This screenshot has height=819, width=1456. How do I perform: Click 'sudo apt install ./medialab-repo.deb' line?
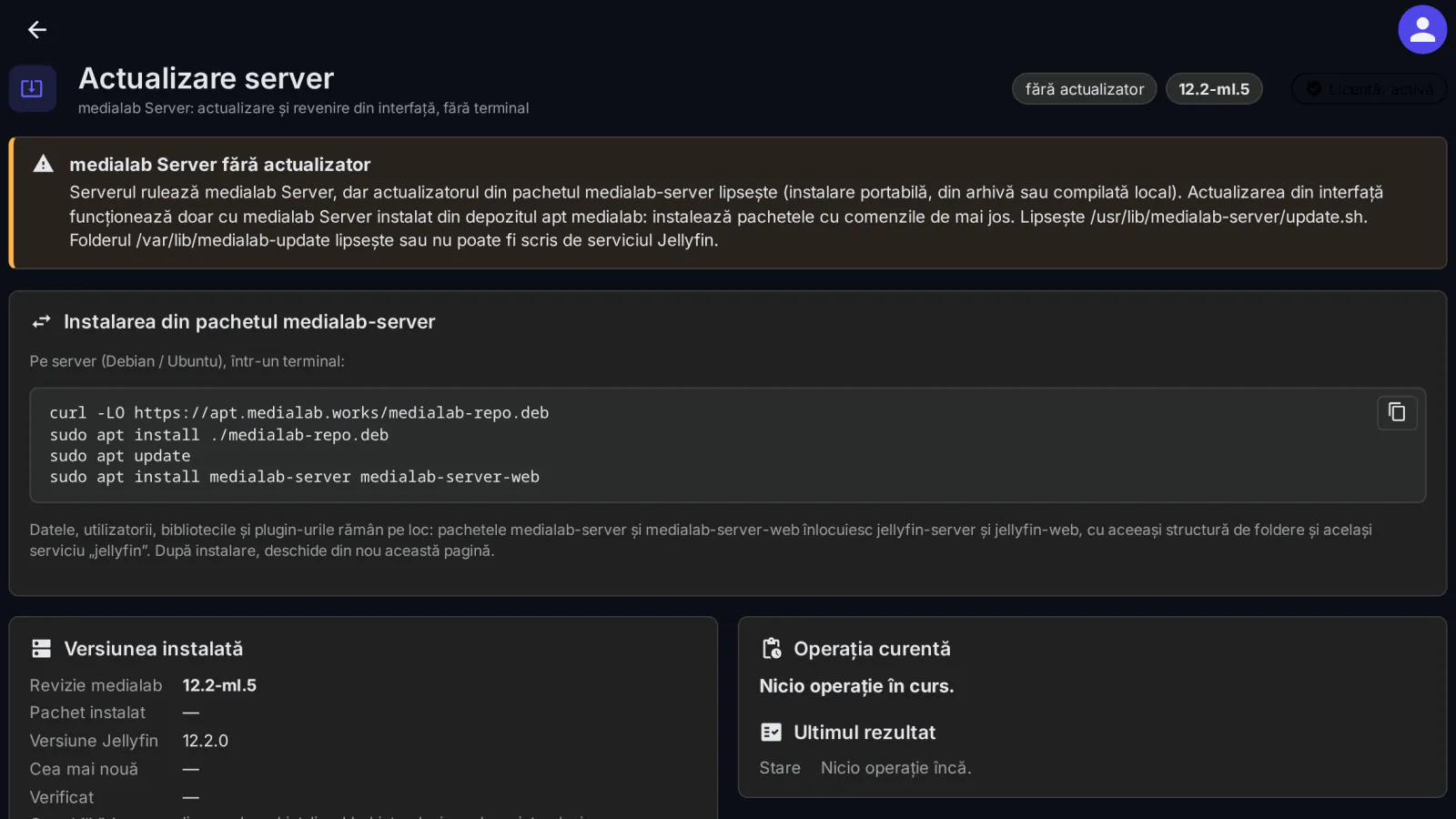pyautogui.click(x=219, y=435)
